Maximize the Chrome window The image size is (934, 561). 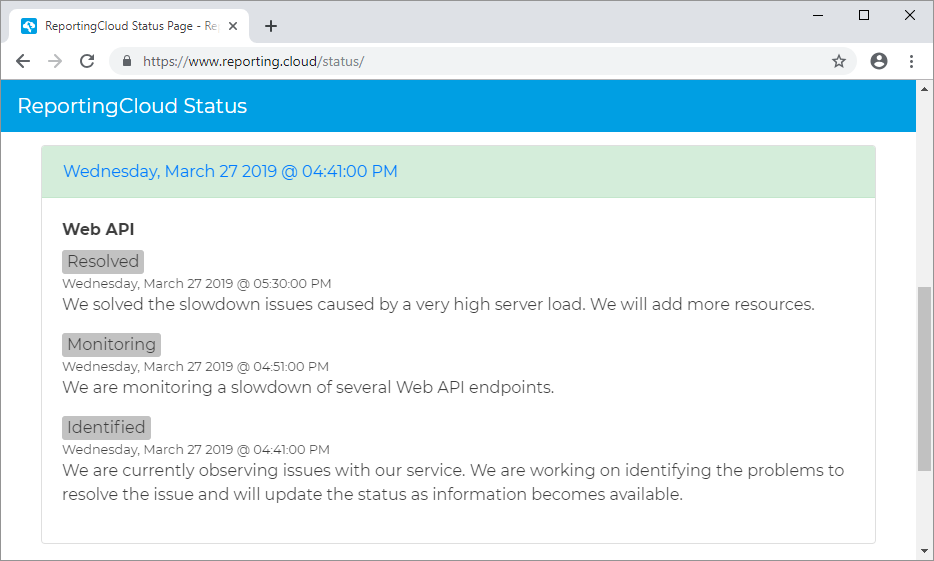point(864,15)
